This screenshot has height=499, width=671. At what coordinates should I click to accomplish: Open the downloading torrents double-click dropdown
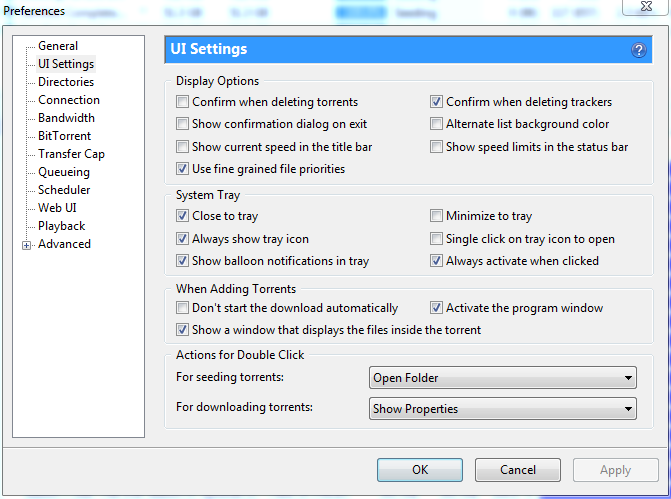502,409
